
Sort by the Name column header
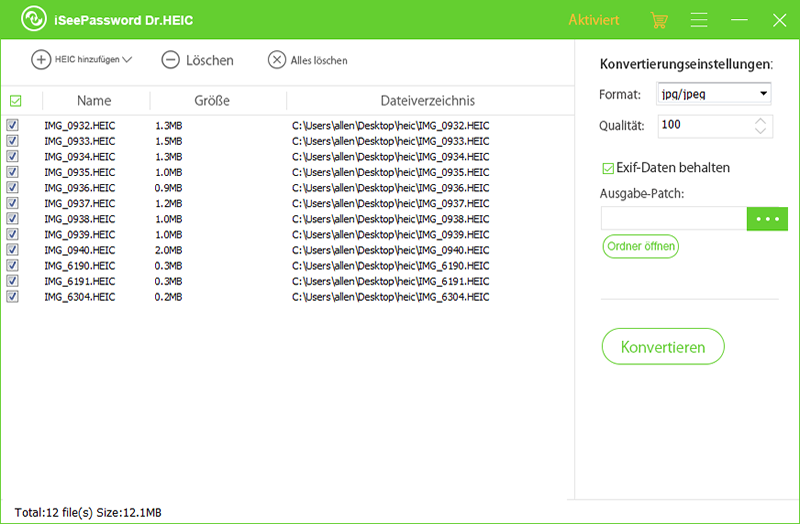94,101
